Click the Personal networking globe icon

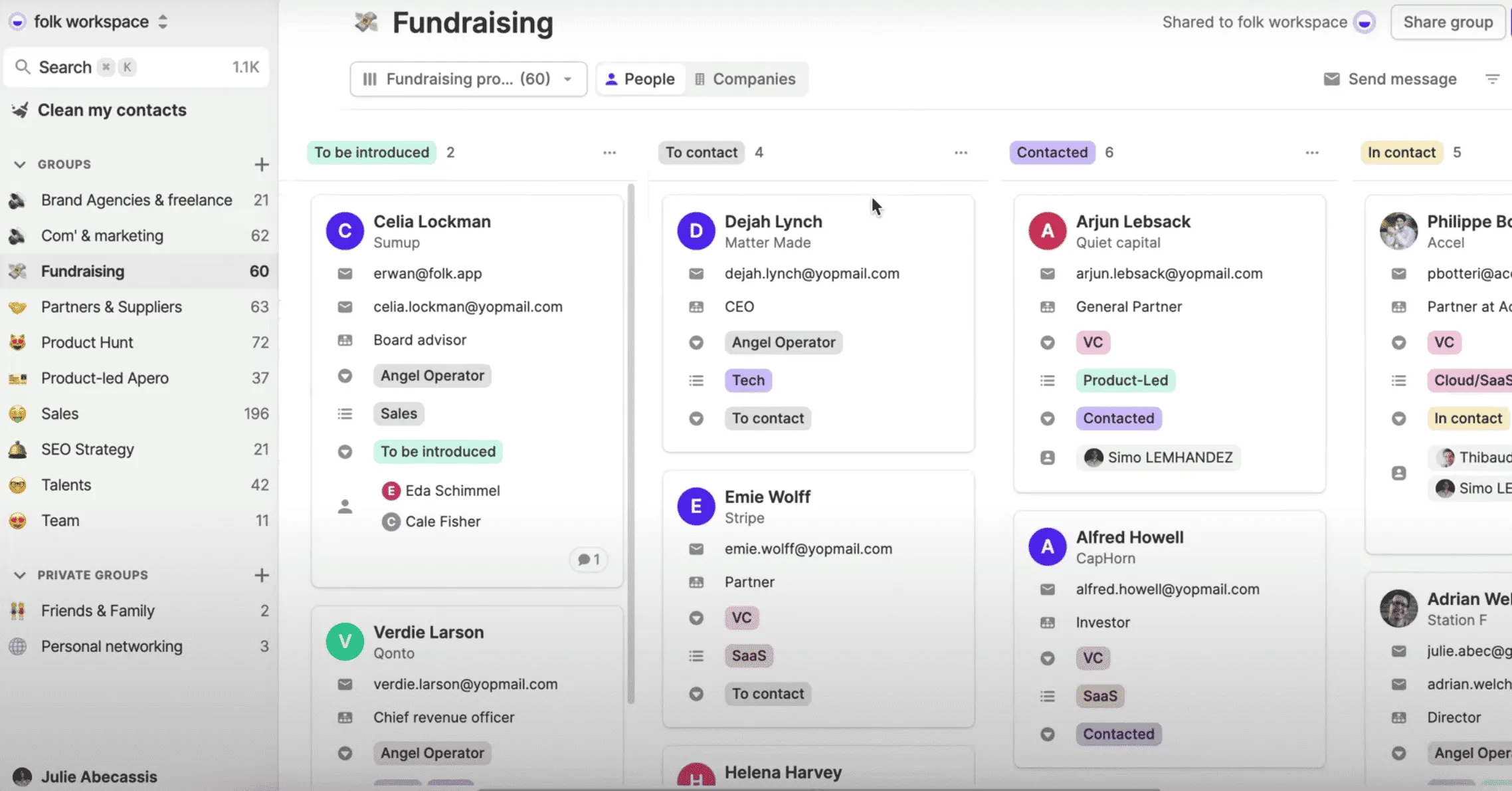tap(18, 646)
